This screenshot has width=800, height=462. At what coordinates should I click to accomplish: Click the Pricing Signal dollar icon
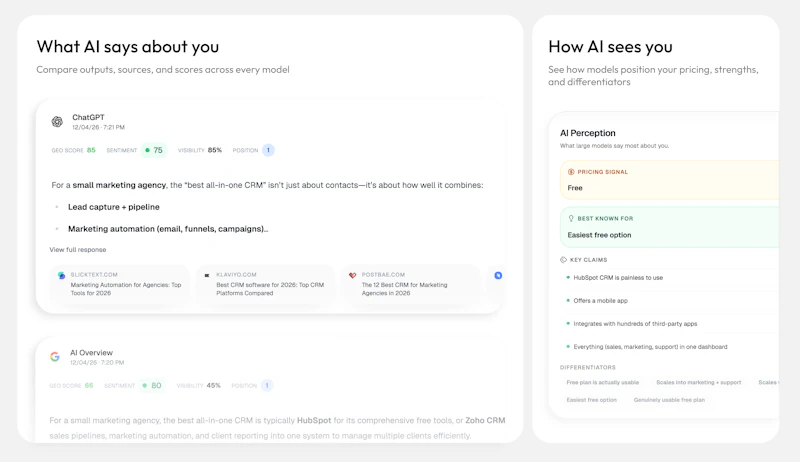click(x=571, y=172)
